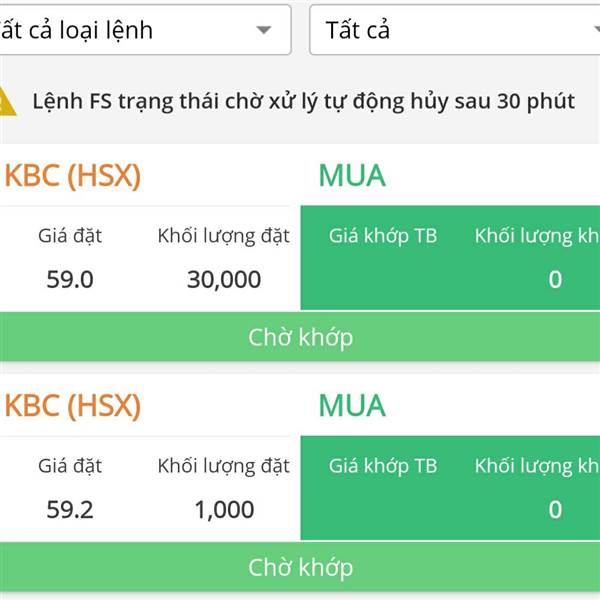Click the 1,000 order quantity value
Screen dimensions: 600x600
(224, 510)
